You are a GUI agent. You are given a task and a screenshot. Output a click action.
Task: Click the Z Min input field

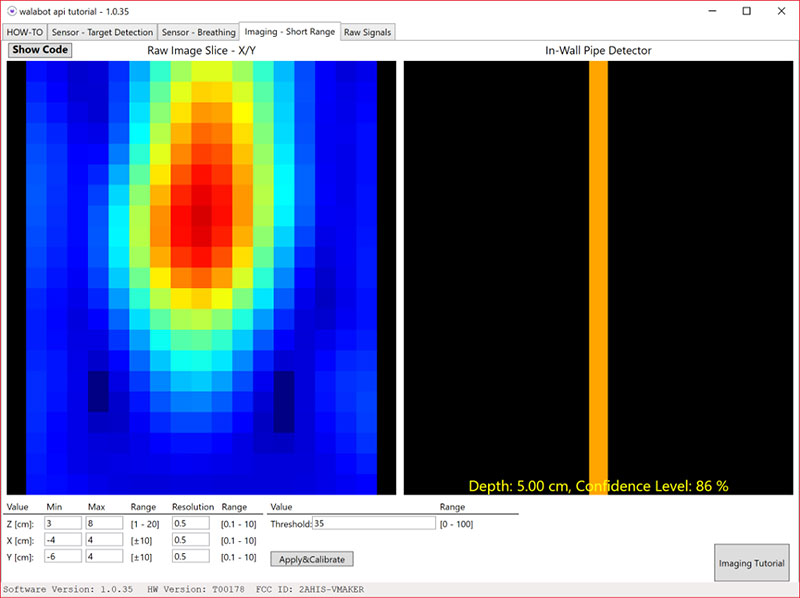coord(60,524)
